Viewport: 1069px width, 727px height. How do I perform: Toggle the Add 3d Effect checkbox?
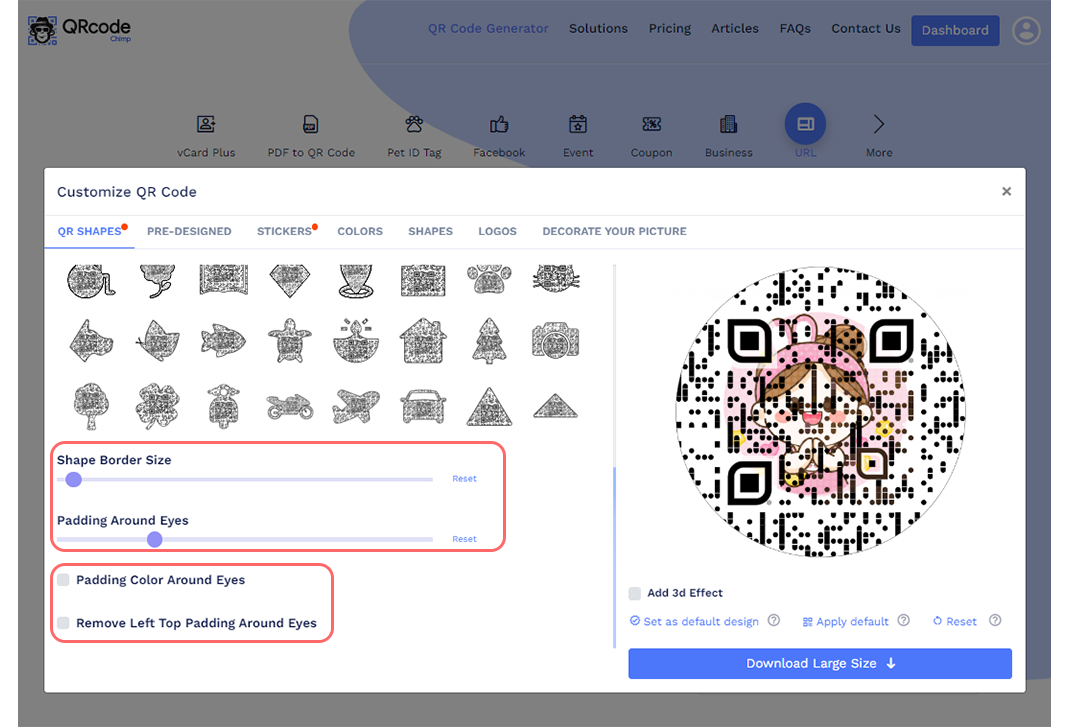point(635,593)
